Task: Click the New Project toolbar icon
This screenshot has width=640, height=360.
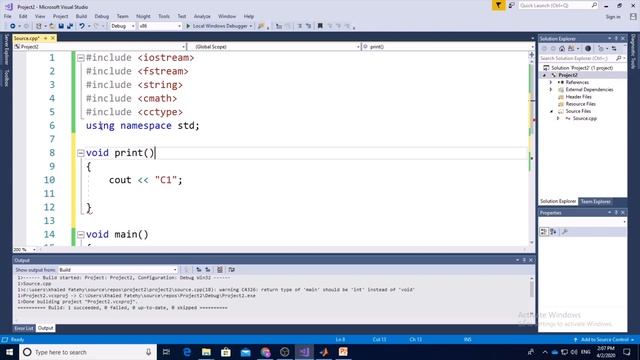Action: click(38, 26)
